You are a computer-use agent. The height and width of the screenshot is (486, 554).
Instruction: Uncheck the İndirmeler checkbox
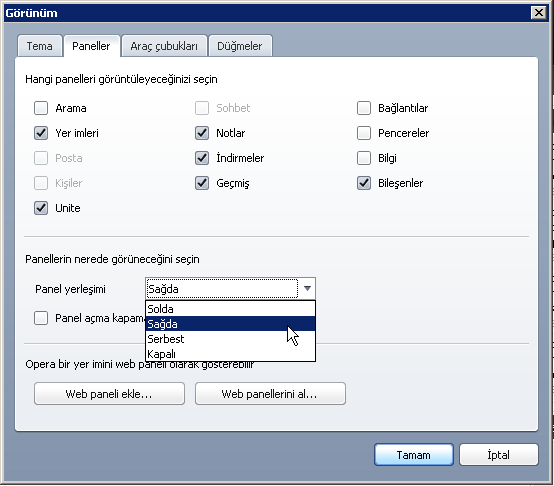click(x=202, y=158)
